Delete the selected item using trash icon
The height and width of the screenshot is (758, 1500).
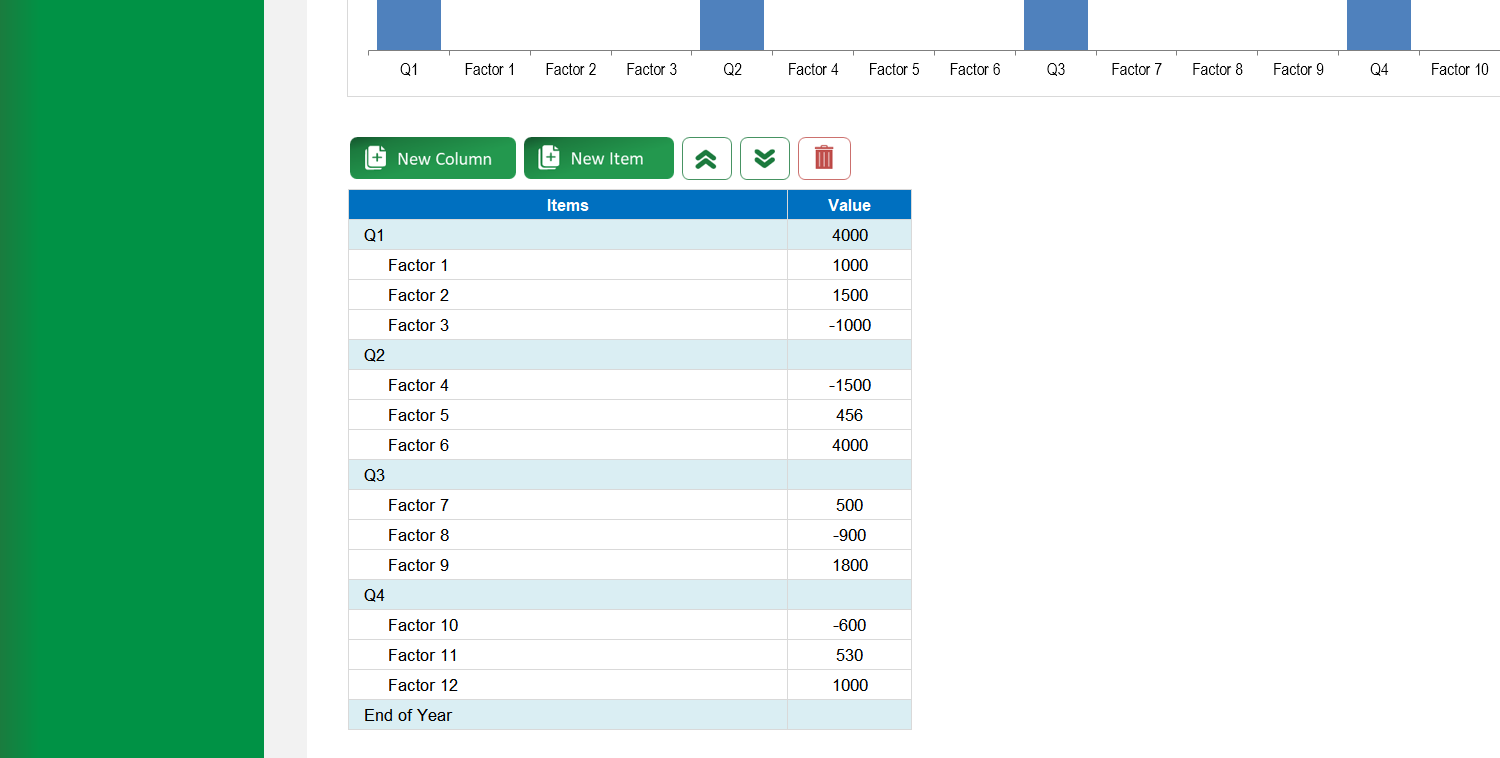(823, 158)
